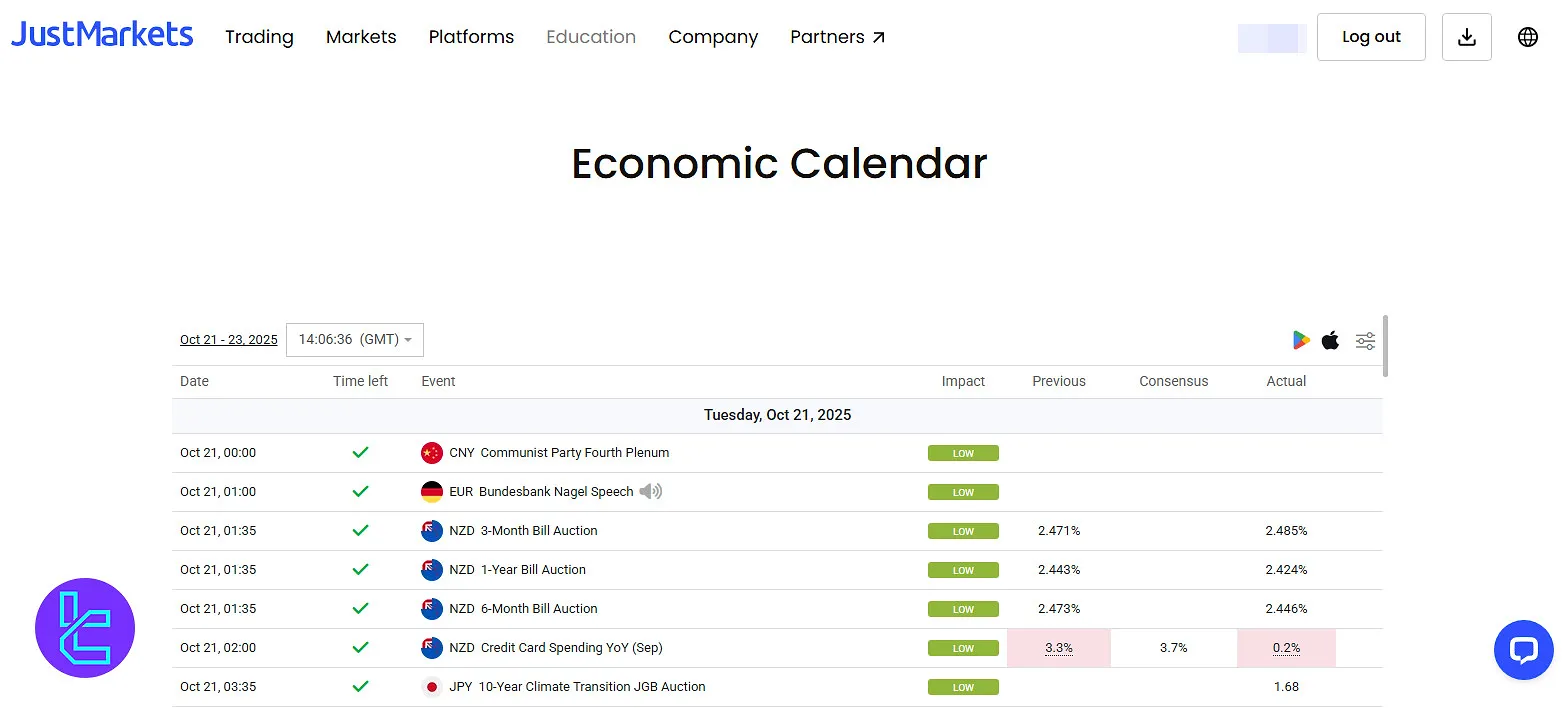This screenshot has width=1568, height=713.
Task: Open the Google Play app download icon
Action: click(1300, 340)
